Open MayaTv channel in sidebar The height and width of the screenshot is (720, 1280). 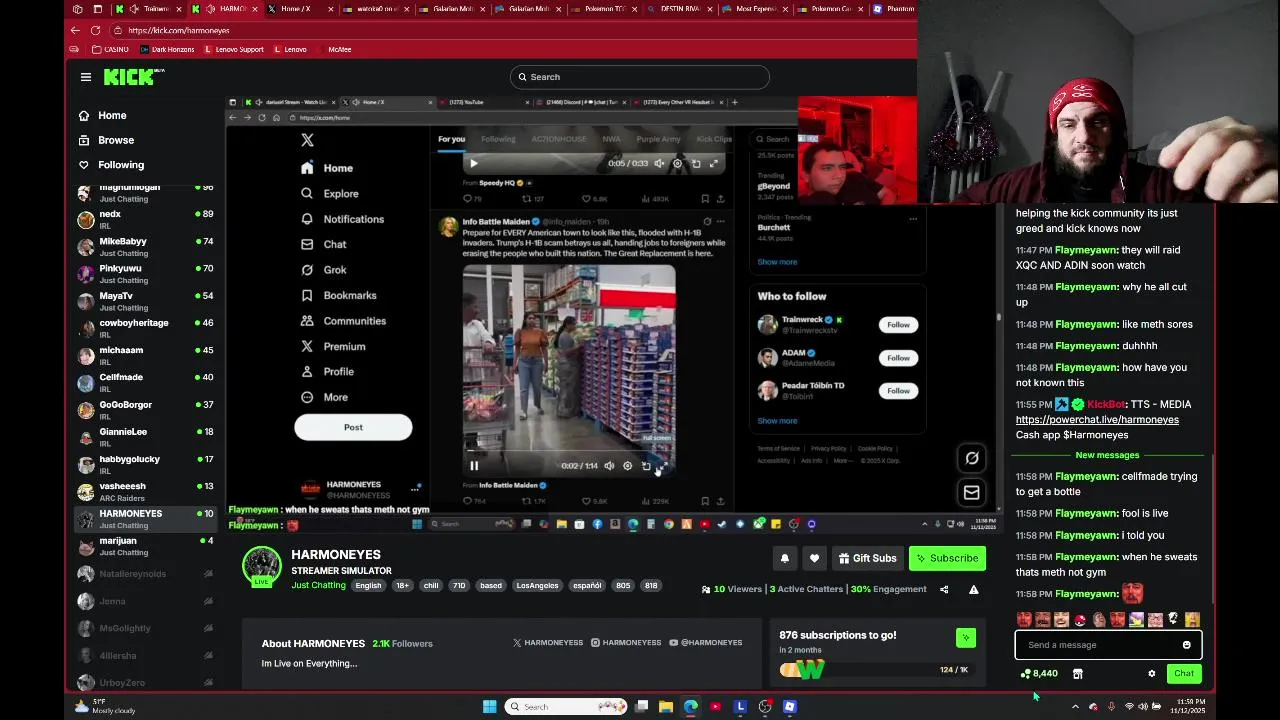coord(146,301)
